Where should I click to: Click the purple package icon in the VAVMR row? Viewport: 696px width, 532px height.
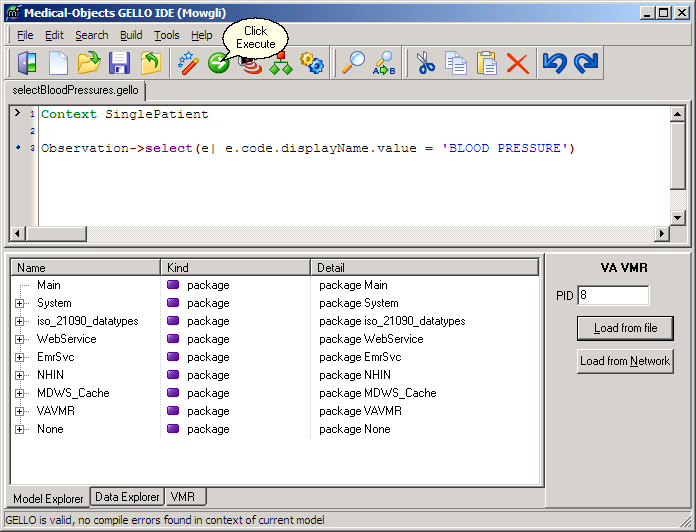click(x=173, y=411)
